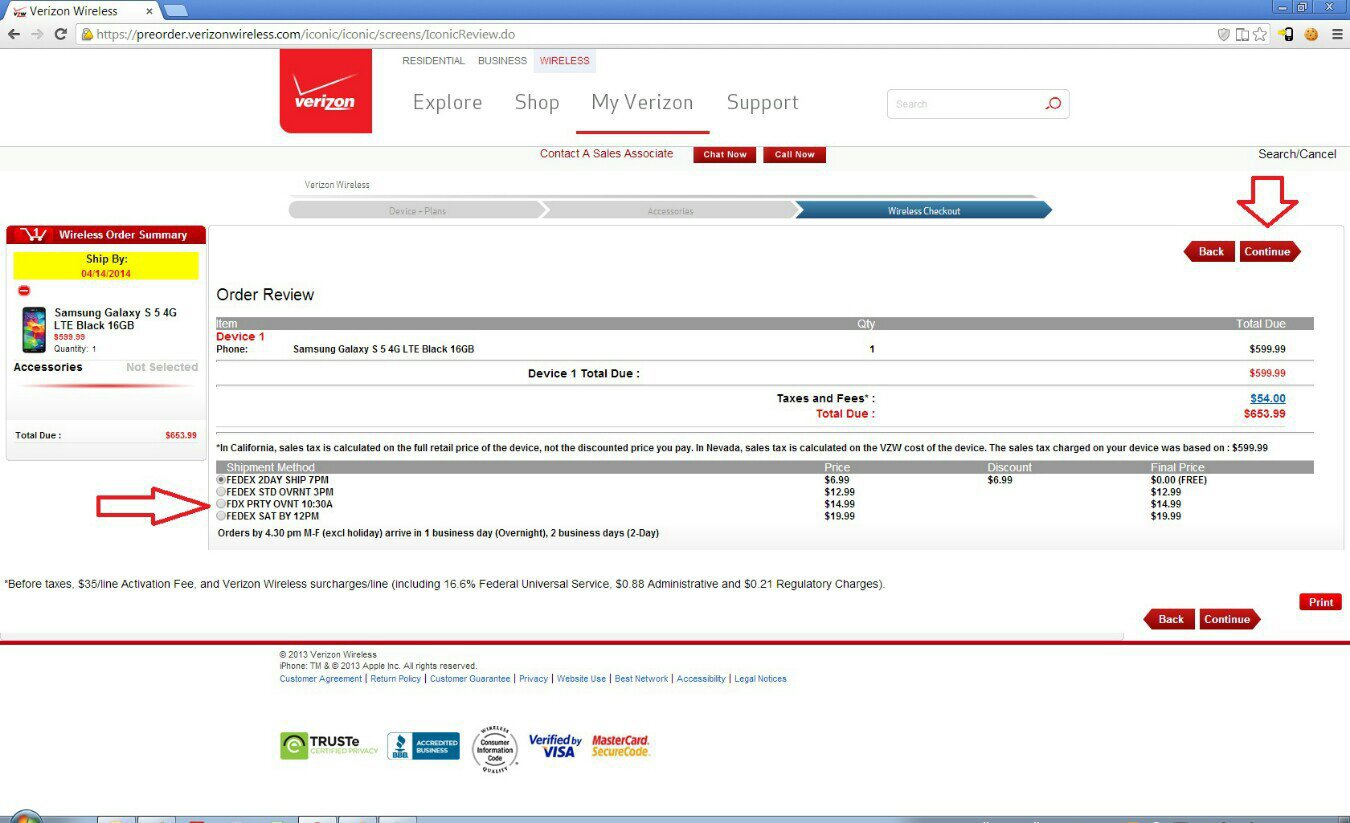
Task: Go back using the browser back arrow
Action: (13, 34)
